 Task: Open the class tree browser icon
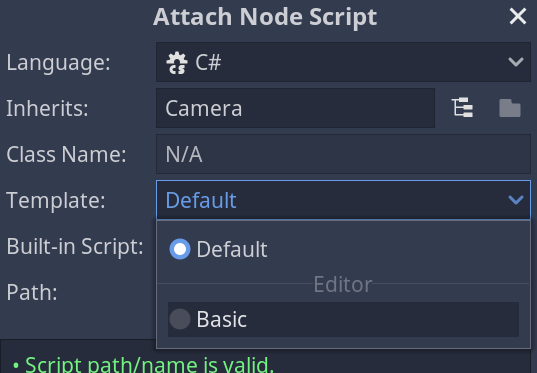tap(462, 108)
